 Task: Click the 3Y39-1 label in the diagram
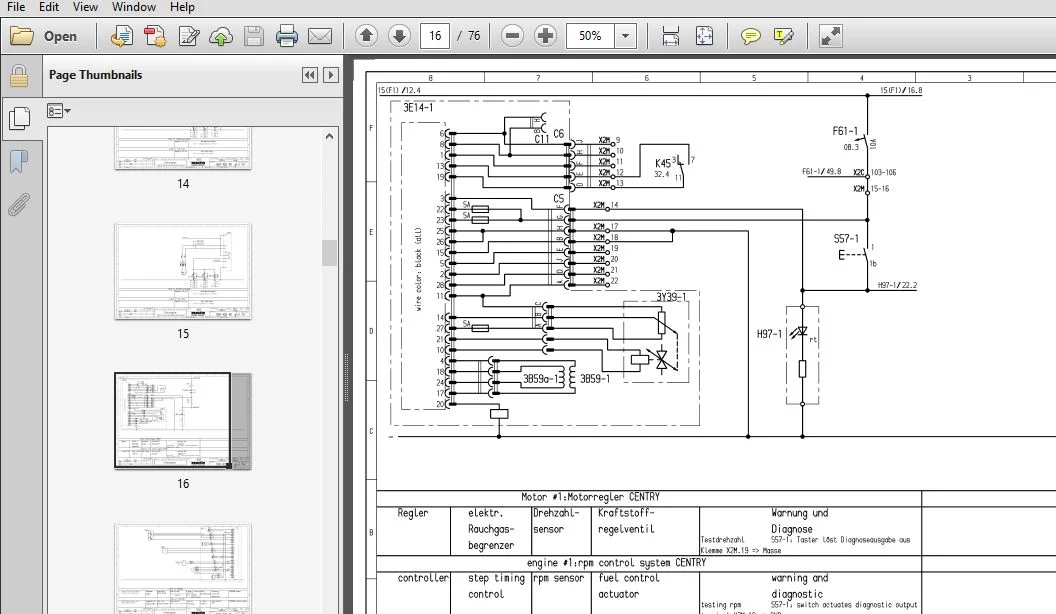pyautogui.click(x=671, y=297)
